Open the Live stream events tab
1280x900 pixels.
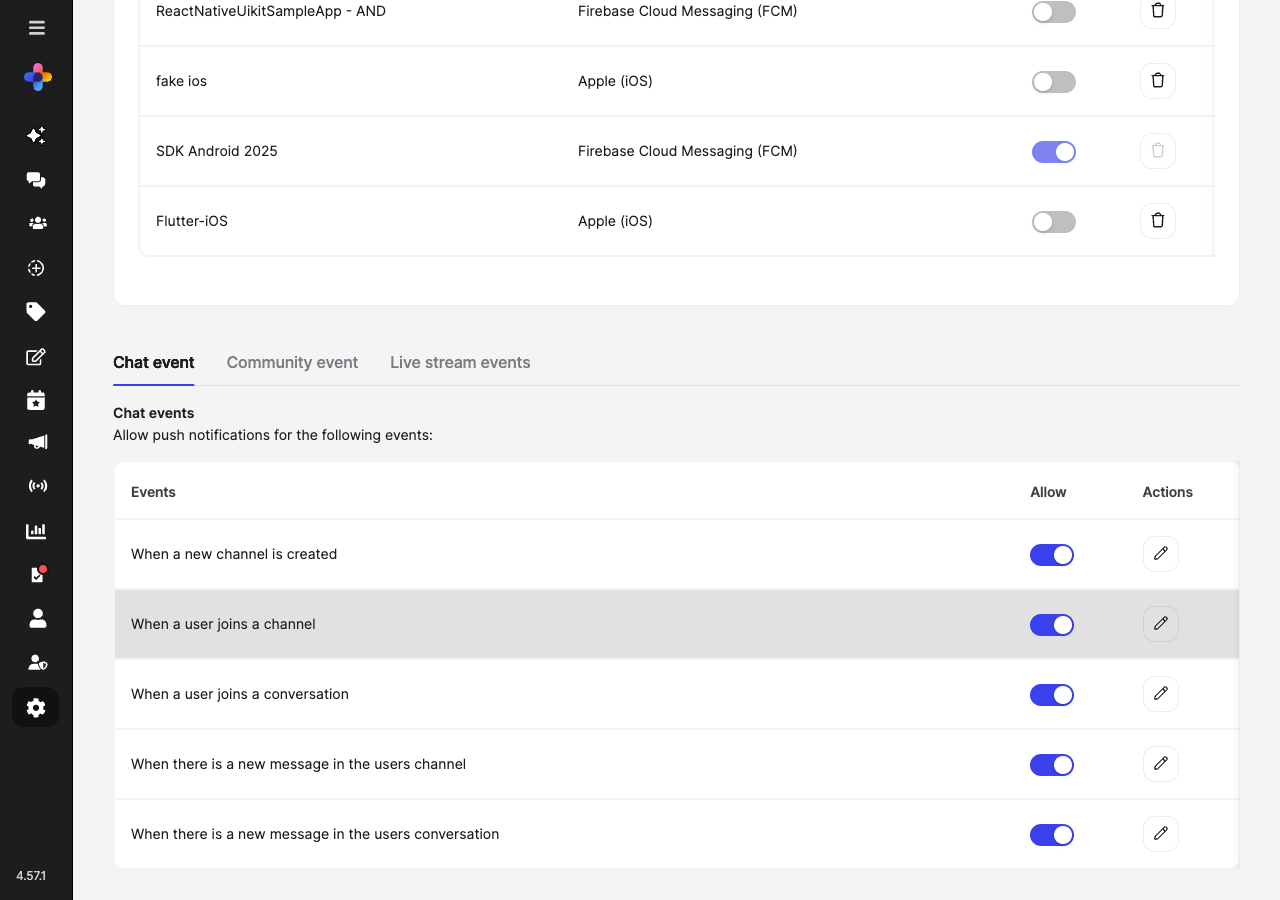[x=460, y=362]
